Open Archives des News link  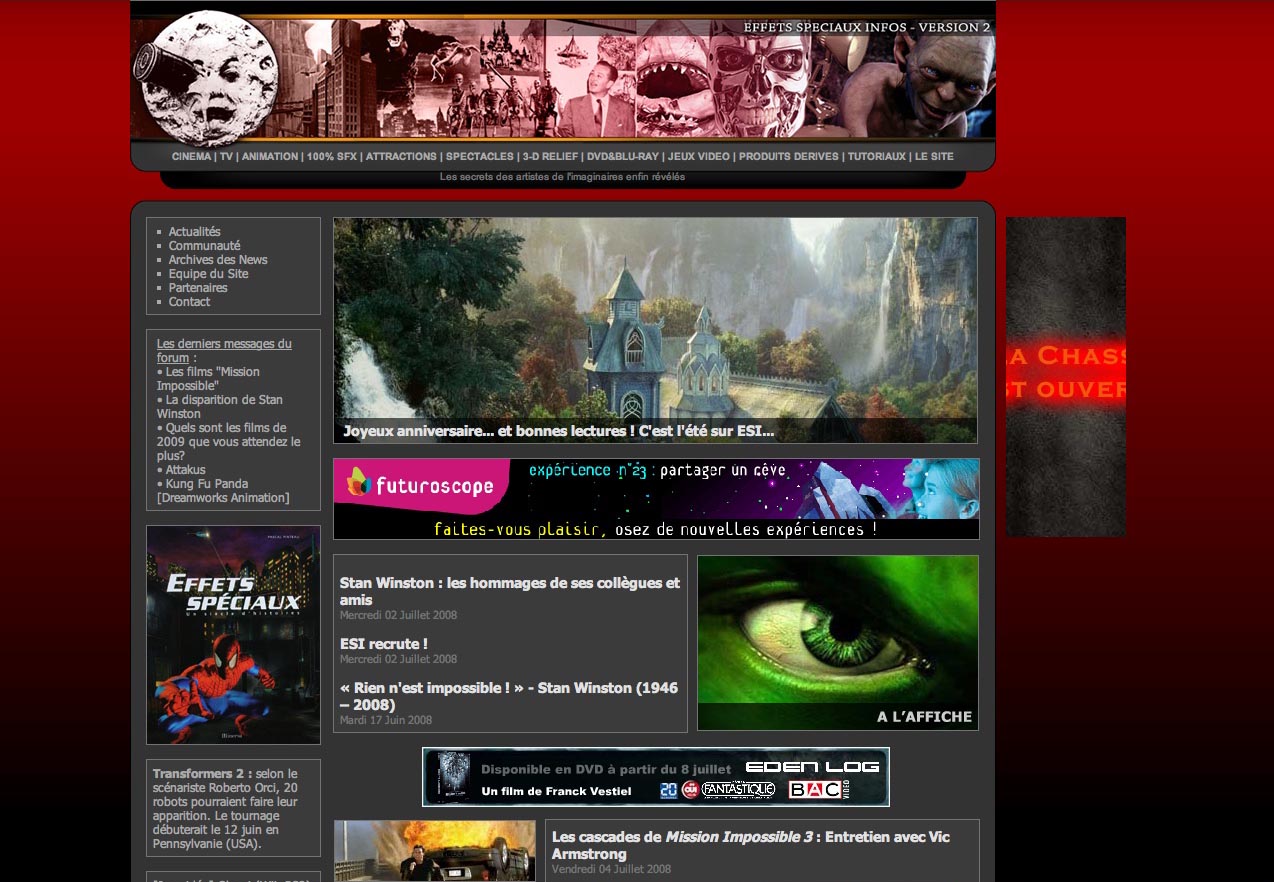pos(217,260)
